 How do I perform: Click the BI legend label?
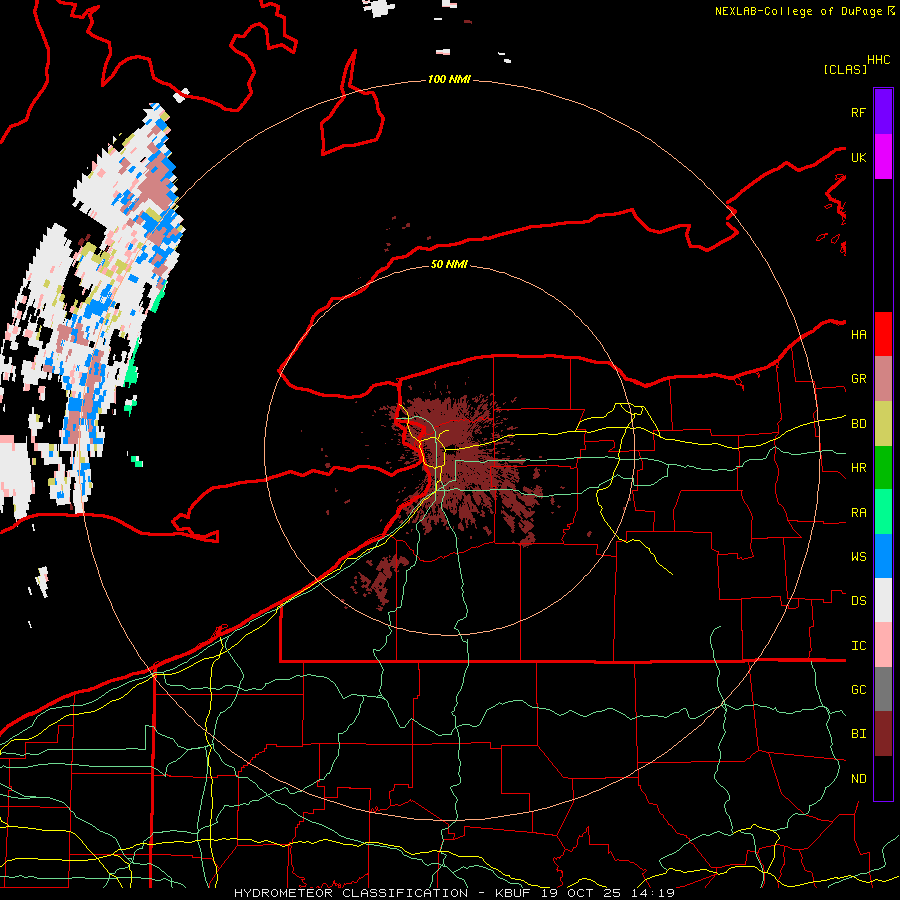(859, 734)
